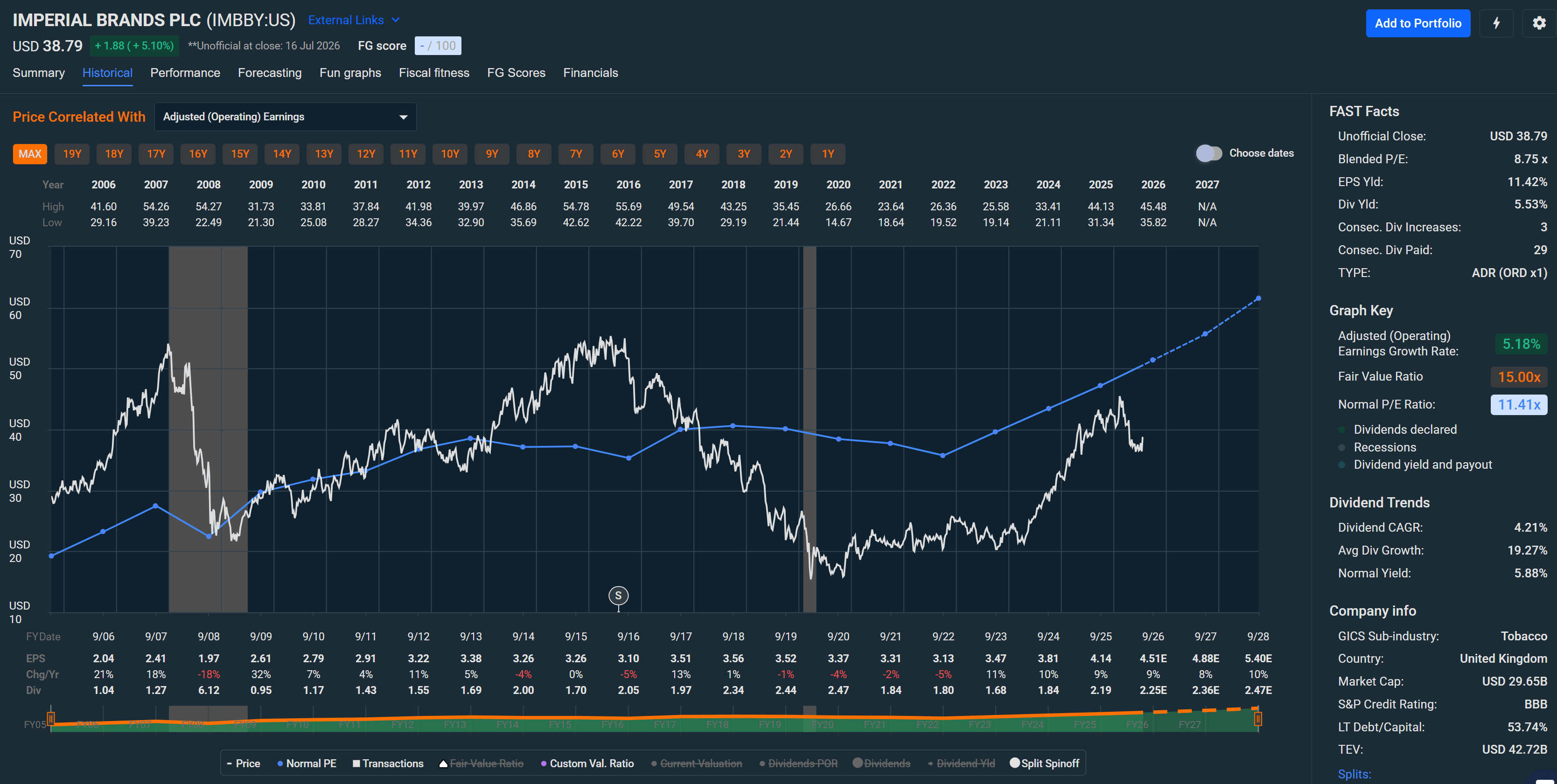Click earnings growth rate 5.18% green swatch

point(1521,344)
